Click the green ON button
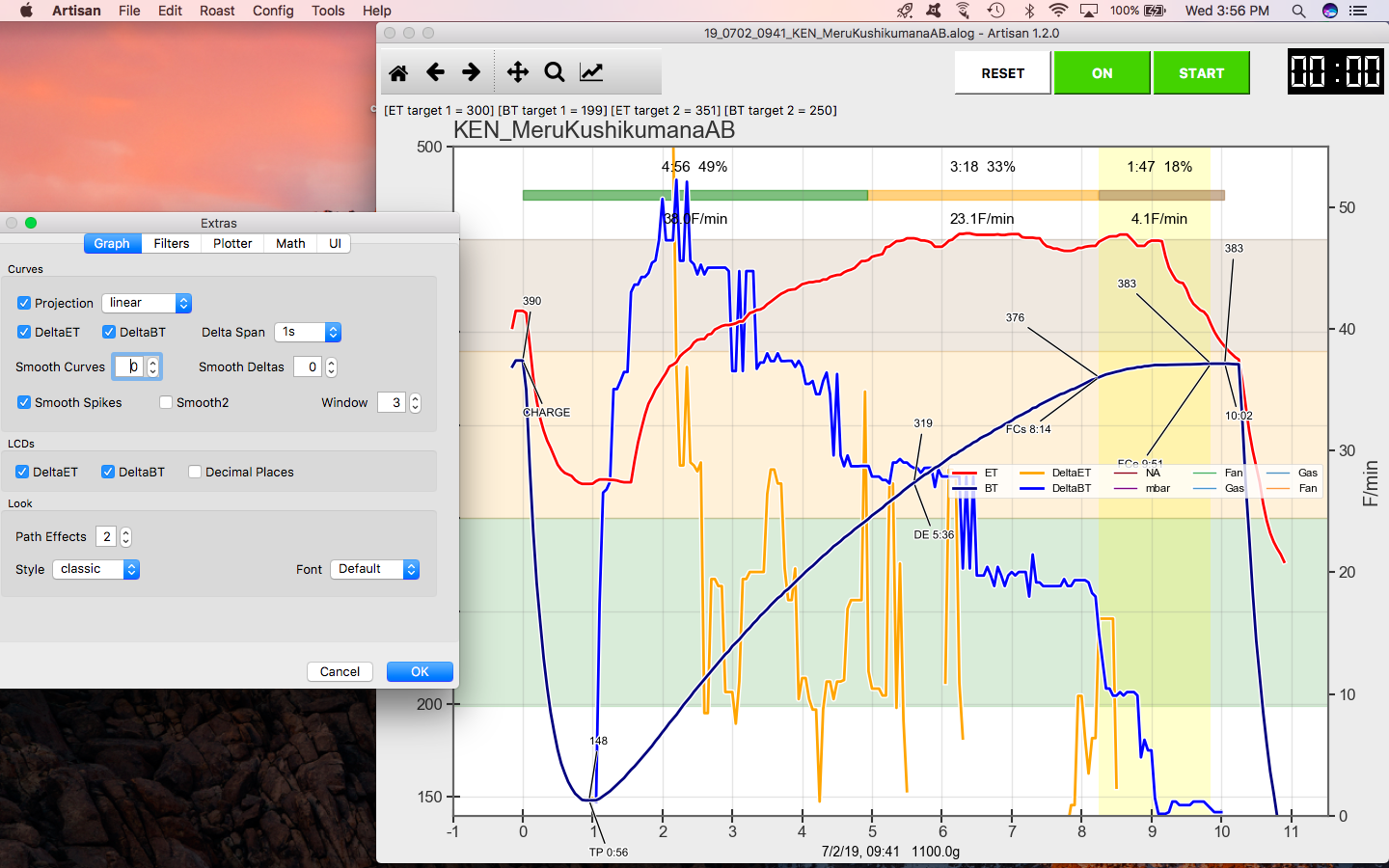The width and height of the screenshot is (1389, 868). (x=1103, y=73)
